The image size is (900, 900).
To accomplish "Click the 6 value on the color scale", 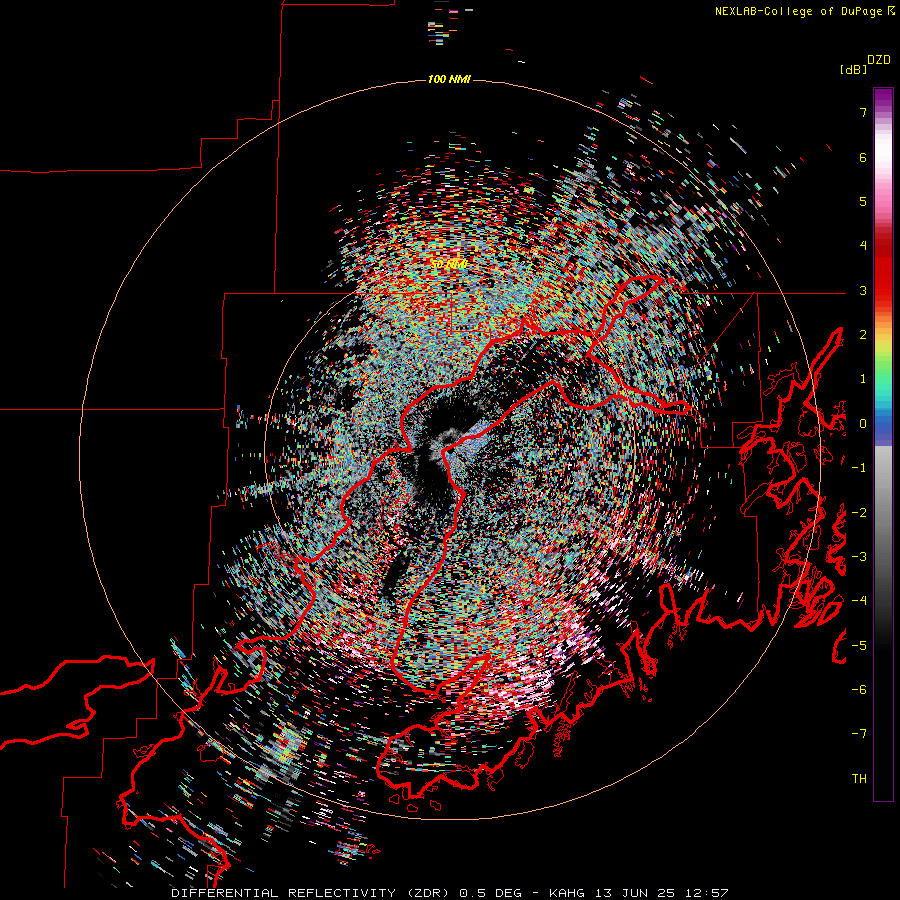I will point(863,157).
